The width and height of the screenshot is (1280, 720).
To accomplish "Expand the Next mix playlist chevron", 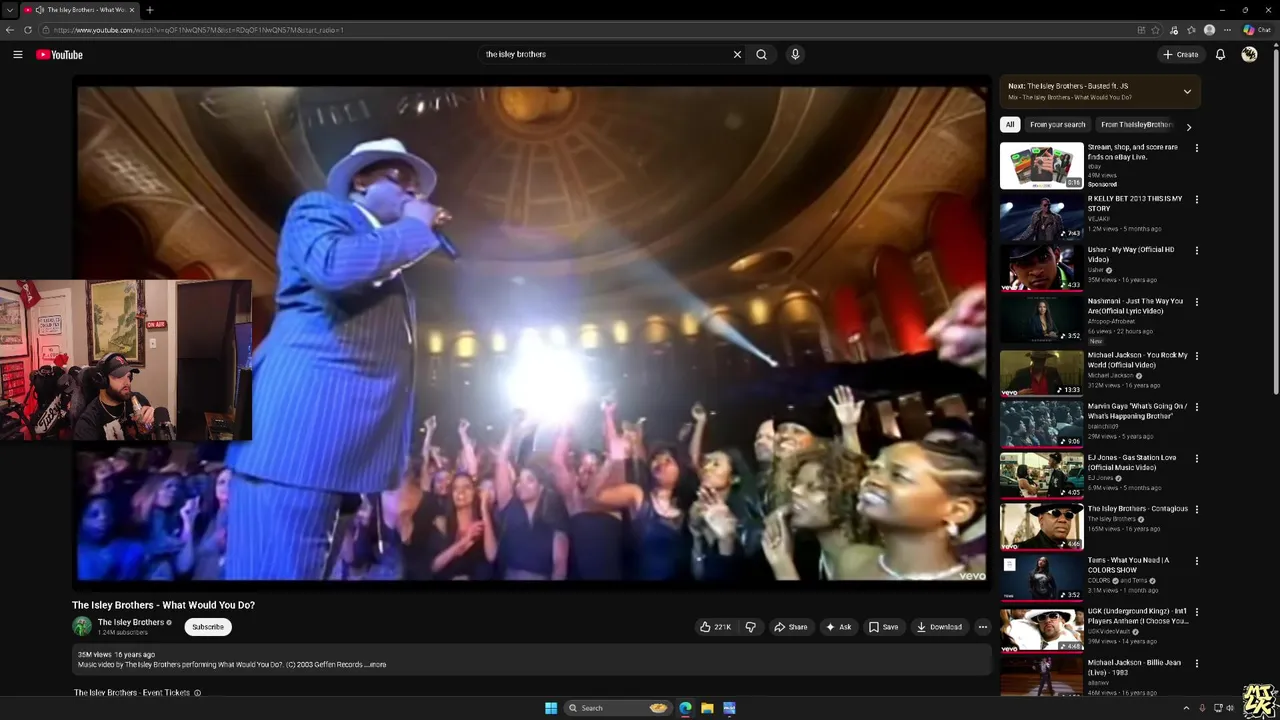I will pos(1187,92).
